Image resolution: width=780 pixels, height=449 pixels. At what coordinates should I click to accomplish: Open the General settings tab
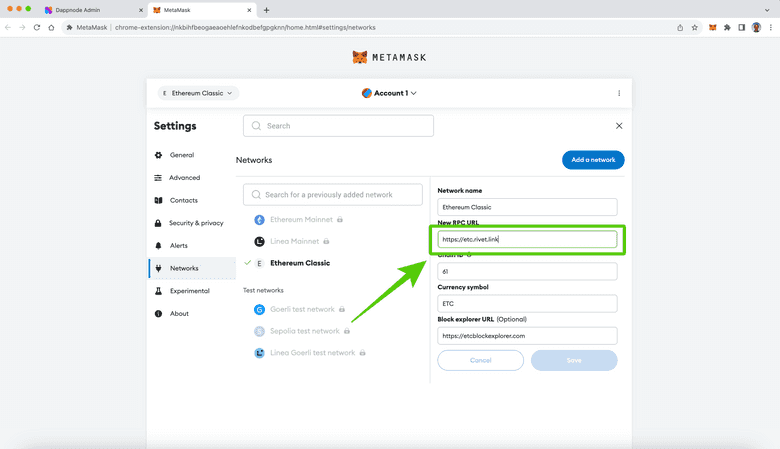181,155
